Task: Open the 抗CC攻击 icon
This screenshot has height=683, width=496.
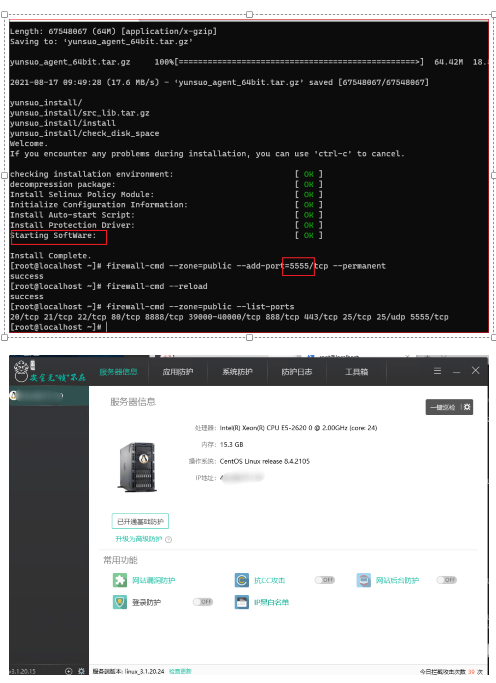Action: (242, 580)
